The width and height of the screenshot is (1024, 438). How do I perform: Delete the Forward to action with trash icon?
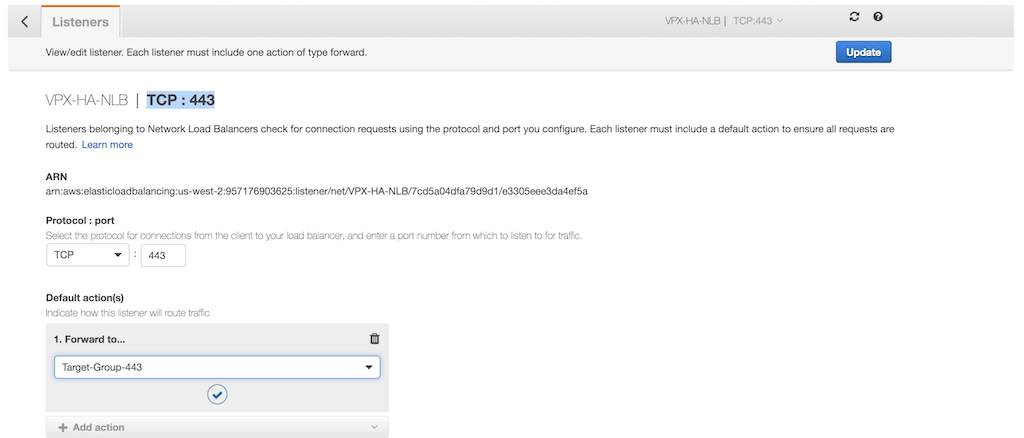[374, 339]
